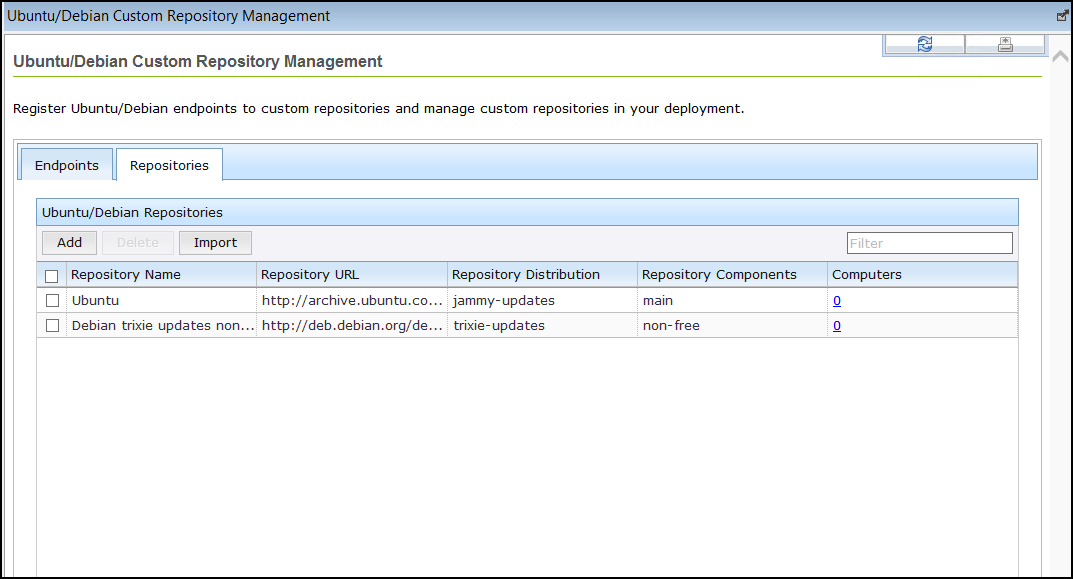
Task: Click the Delete button
Action: 138,243
